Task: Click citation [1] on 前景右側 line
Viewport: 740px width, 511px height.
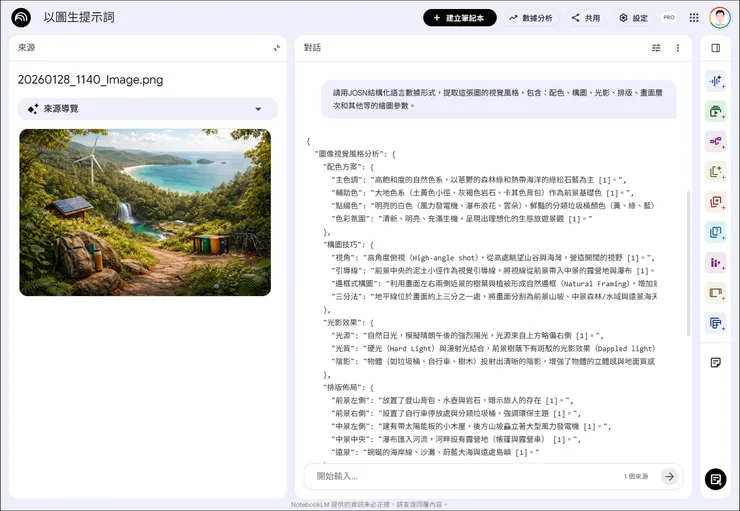Action: pyautogui.click(x=559, y=414)
